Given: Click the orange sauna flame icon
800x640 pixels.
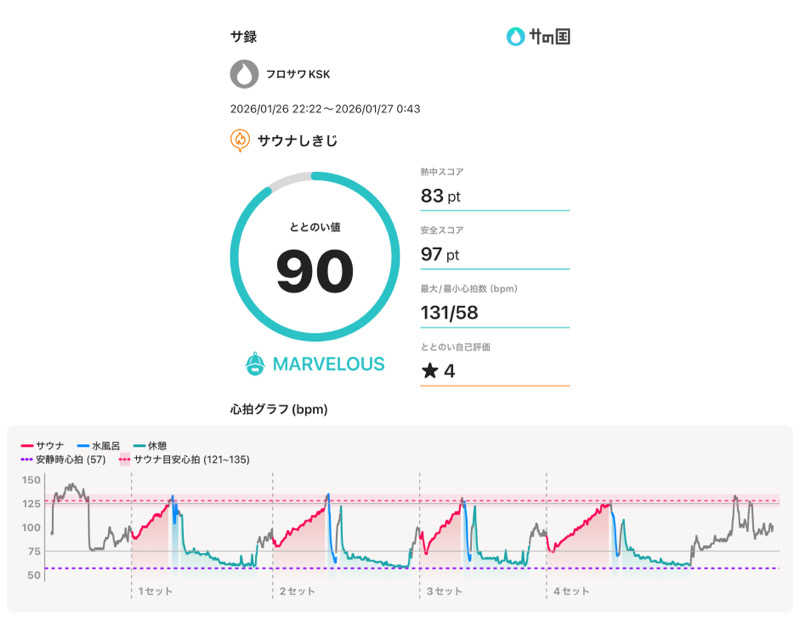Looking at the screenshot, I should coord(240,140).
